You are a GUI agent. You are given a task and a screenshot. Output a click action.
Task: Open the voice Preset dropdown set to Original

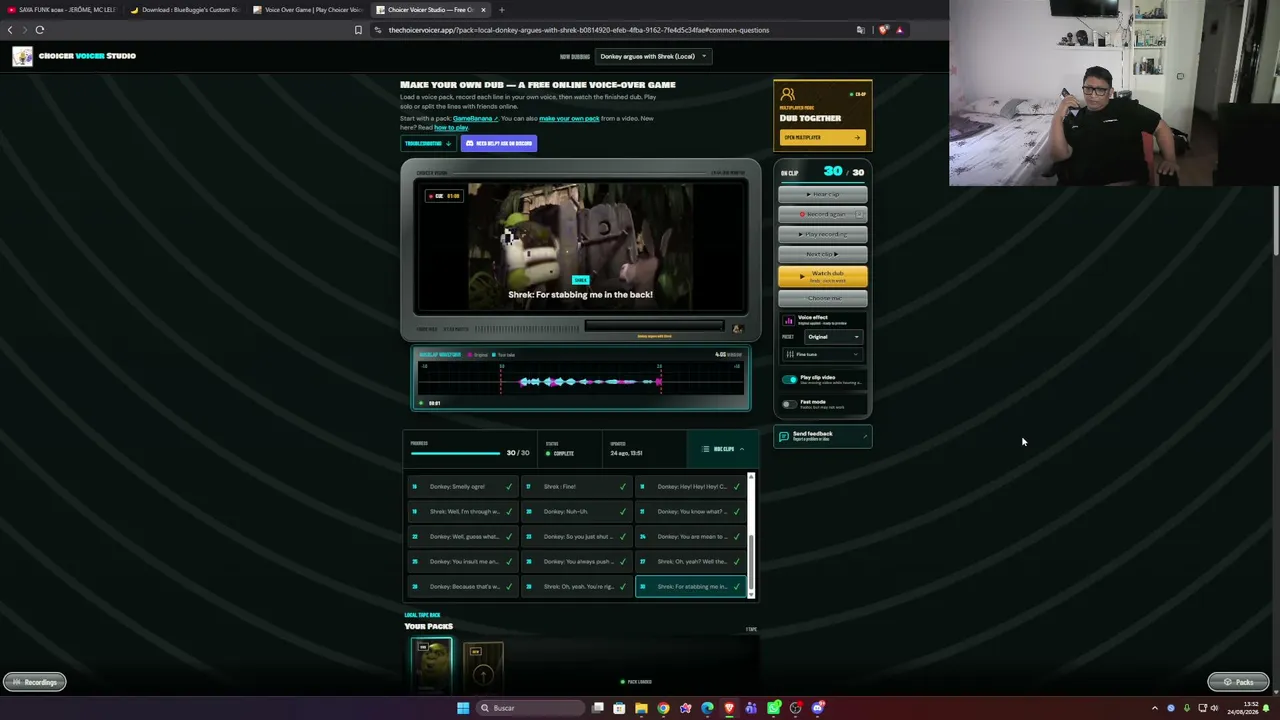(834, 337)
